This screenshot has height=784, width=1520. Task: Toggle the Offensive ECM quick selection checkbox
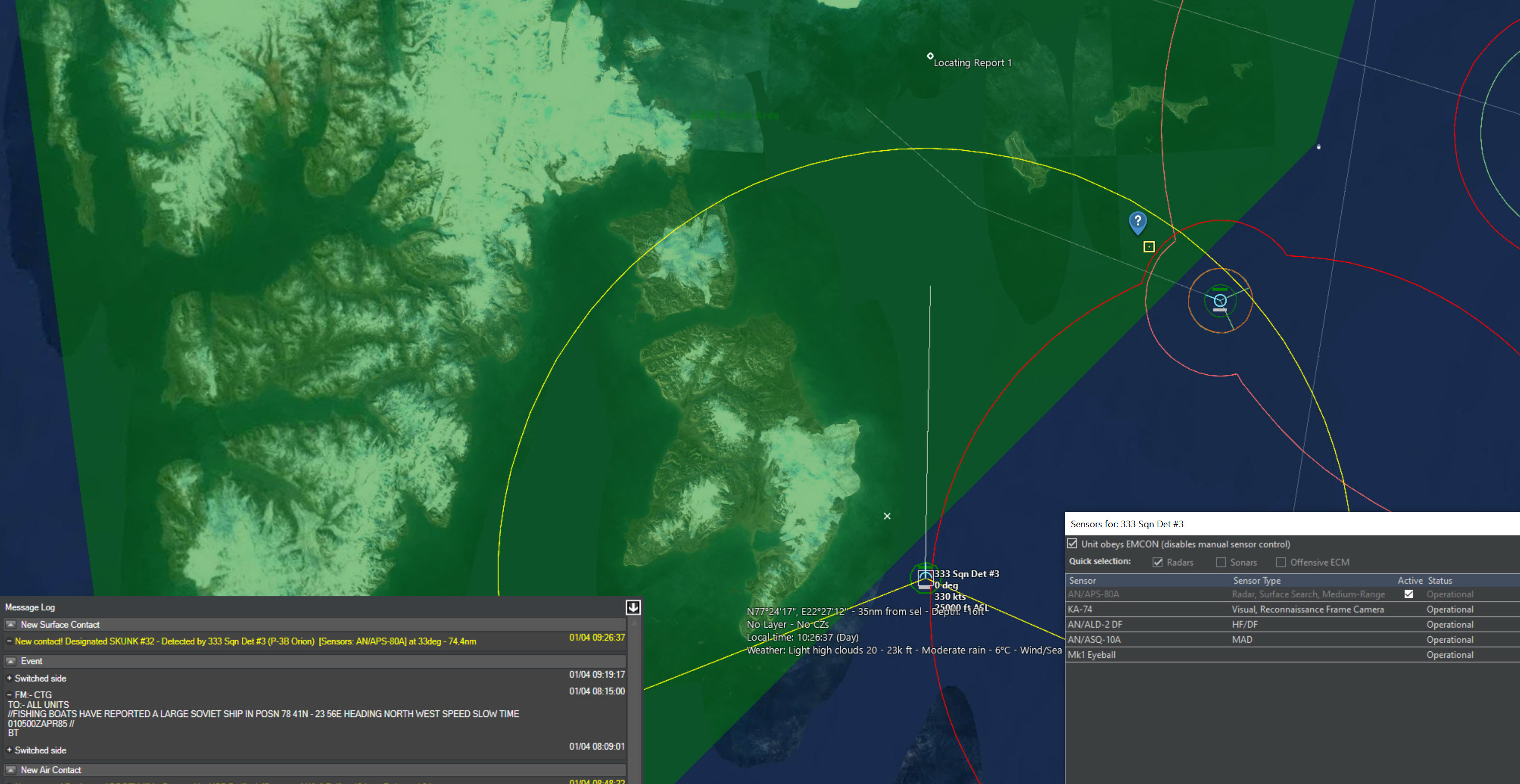(x=1280, y=562)
